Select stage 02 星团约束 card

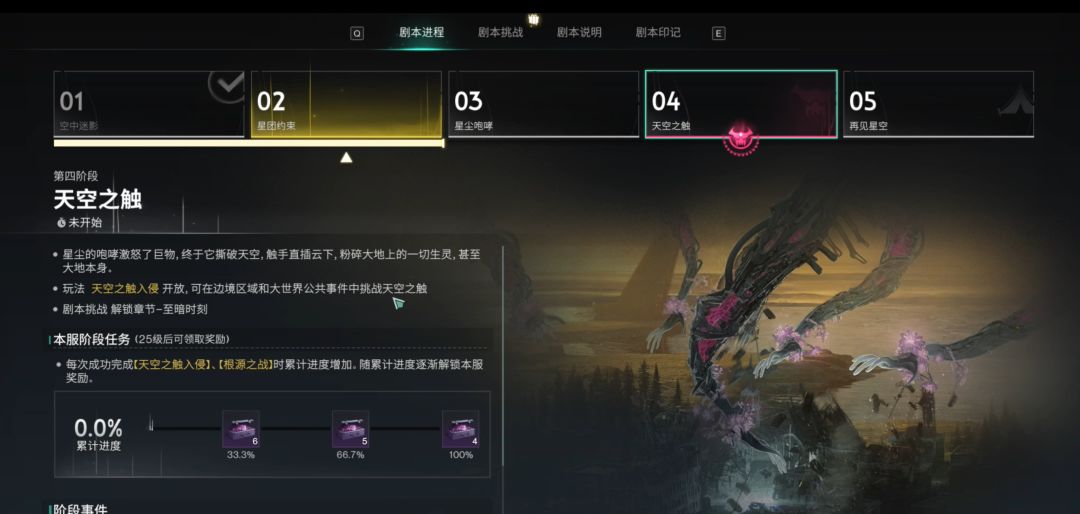[346, 104]
